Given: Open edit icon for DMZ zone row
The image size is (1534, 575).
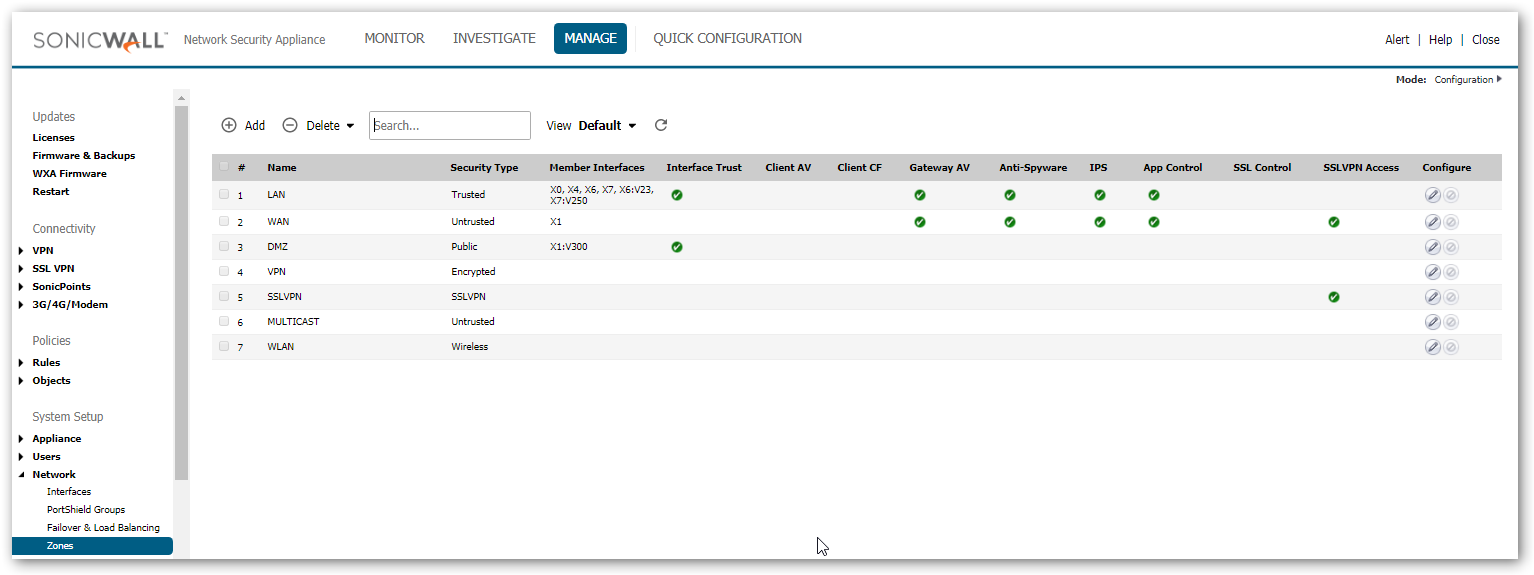Looking at the screenshot, I should pos(1432,247).
